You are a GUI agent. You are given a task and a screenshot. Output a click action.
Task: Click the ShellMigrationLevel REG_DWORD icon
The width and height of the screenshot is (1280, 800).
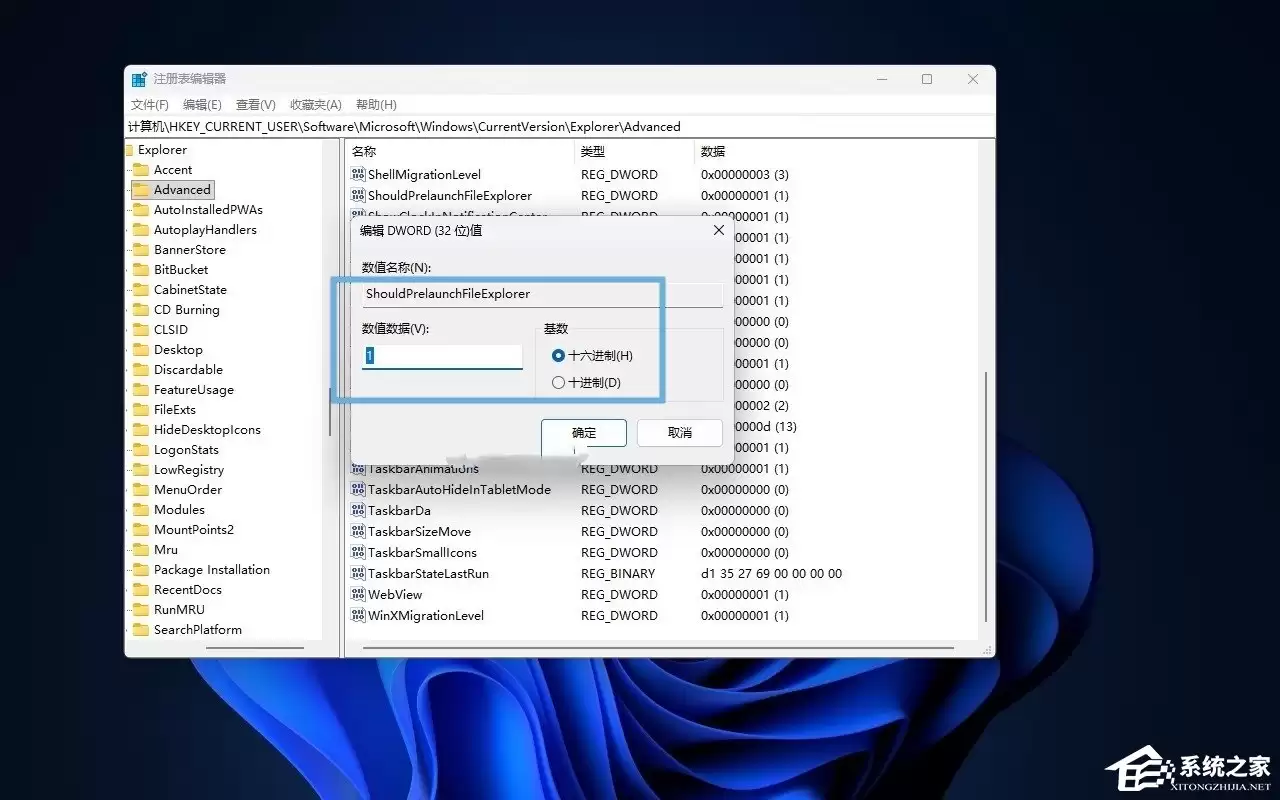pos(358,174)
